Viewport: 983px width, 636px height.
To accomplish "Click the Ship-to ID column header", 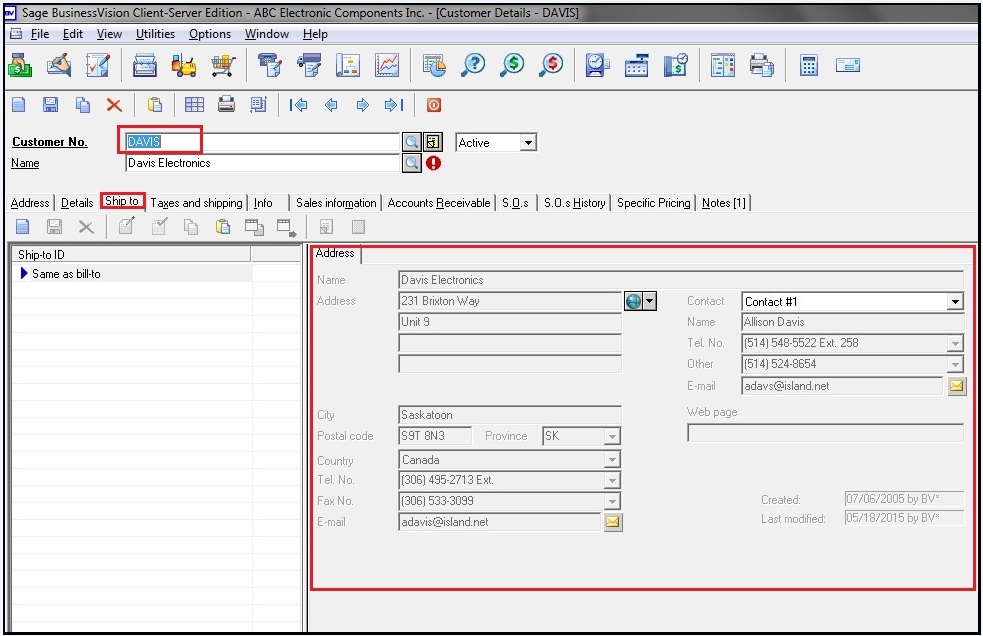I will pos(132,254).
